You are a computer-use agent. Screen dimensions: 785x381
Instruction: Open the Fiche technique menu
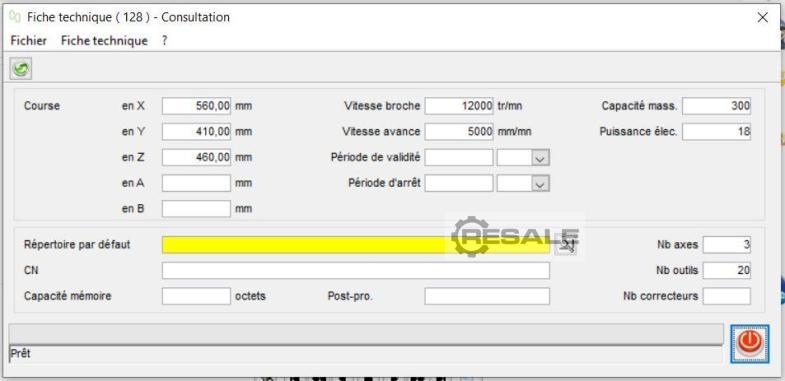click(x=104, y=41)
